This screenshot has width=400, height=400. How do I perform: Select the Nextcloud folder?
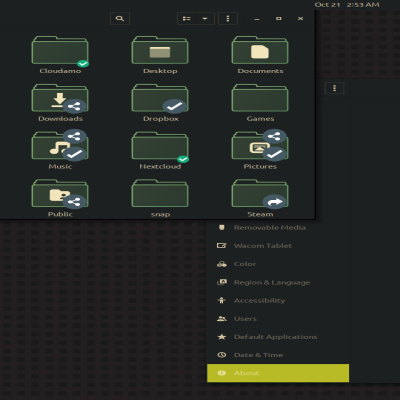point(160,146)
